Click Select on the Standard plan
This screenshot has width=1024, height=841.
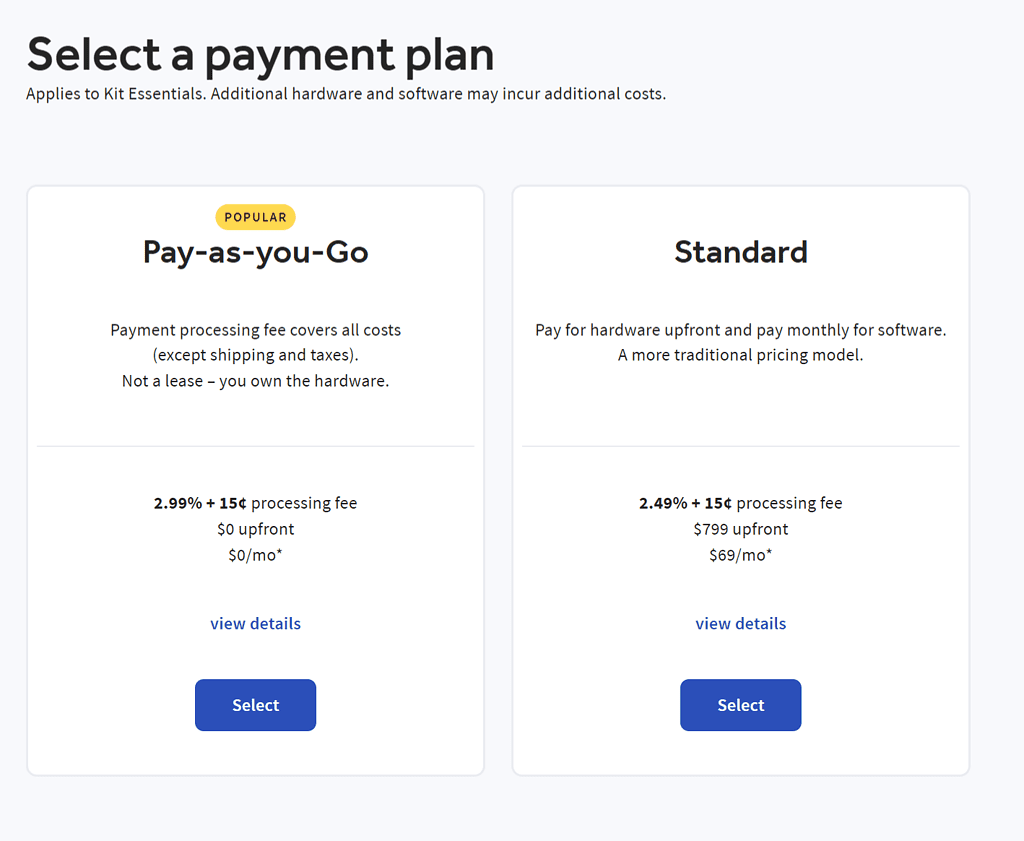(x=740, y=705)
